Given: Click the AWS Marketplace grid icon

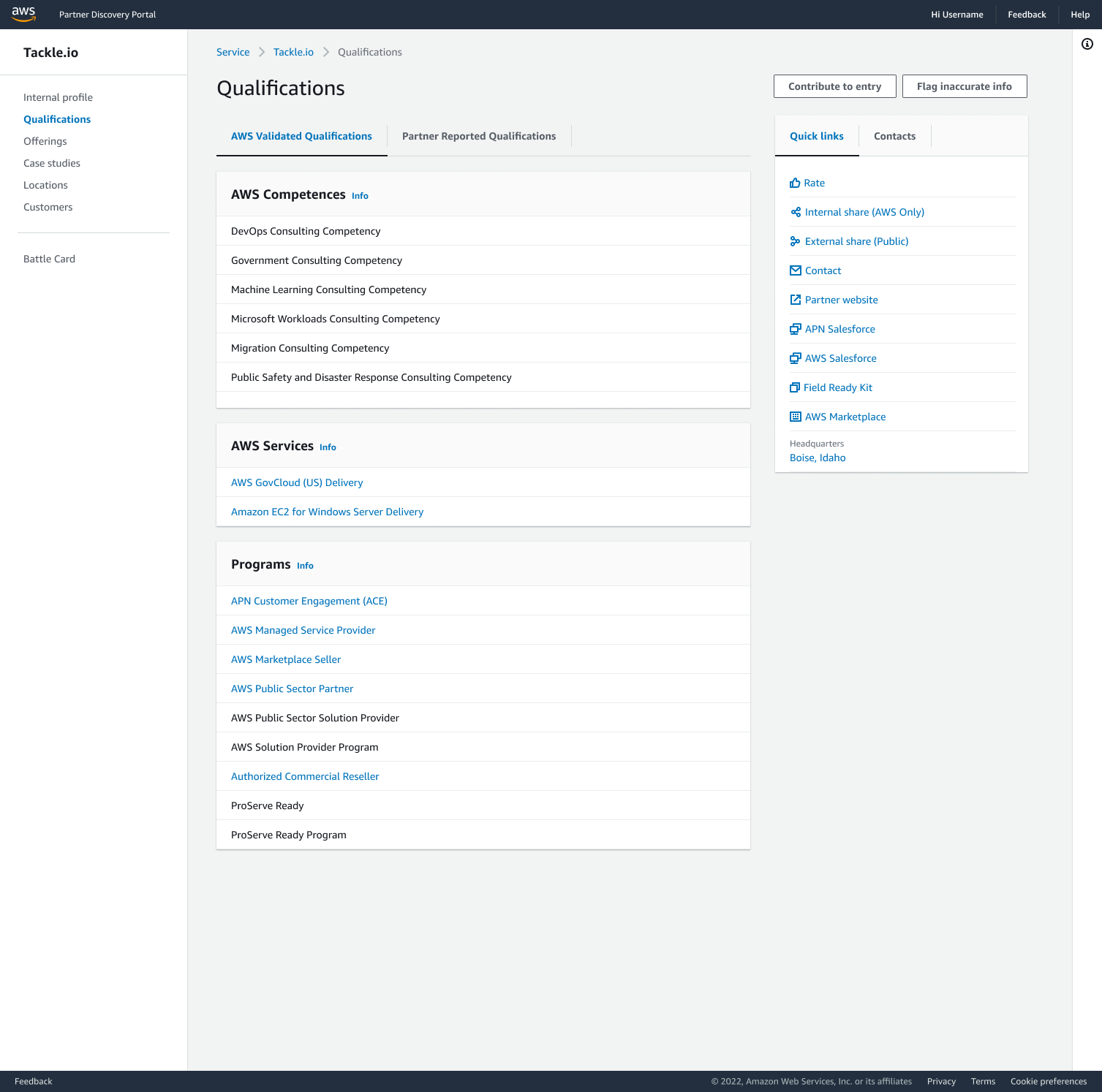Looking at the screenshot, I should [796, 417].
